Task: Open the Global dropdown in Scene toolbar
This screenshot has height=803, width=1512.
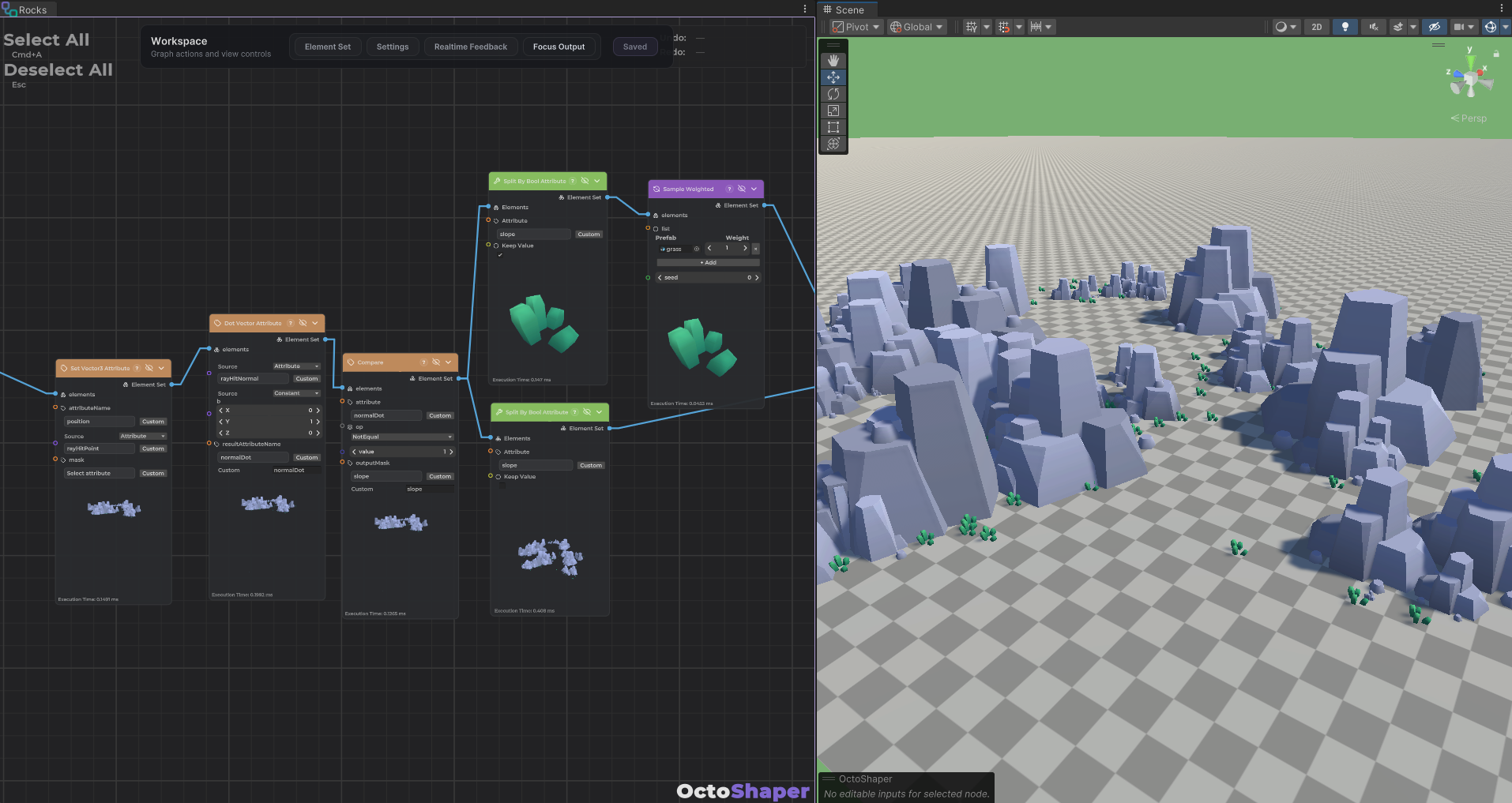Action: pos(916,27)
